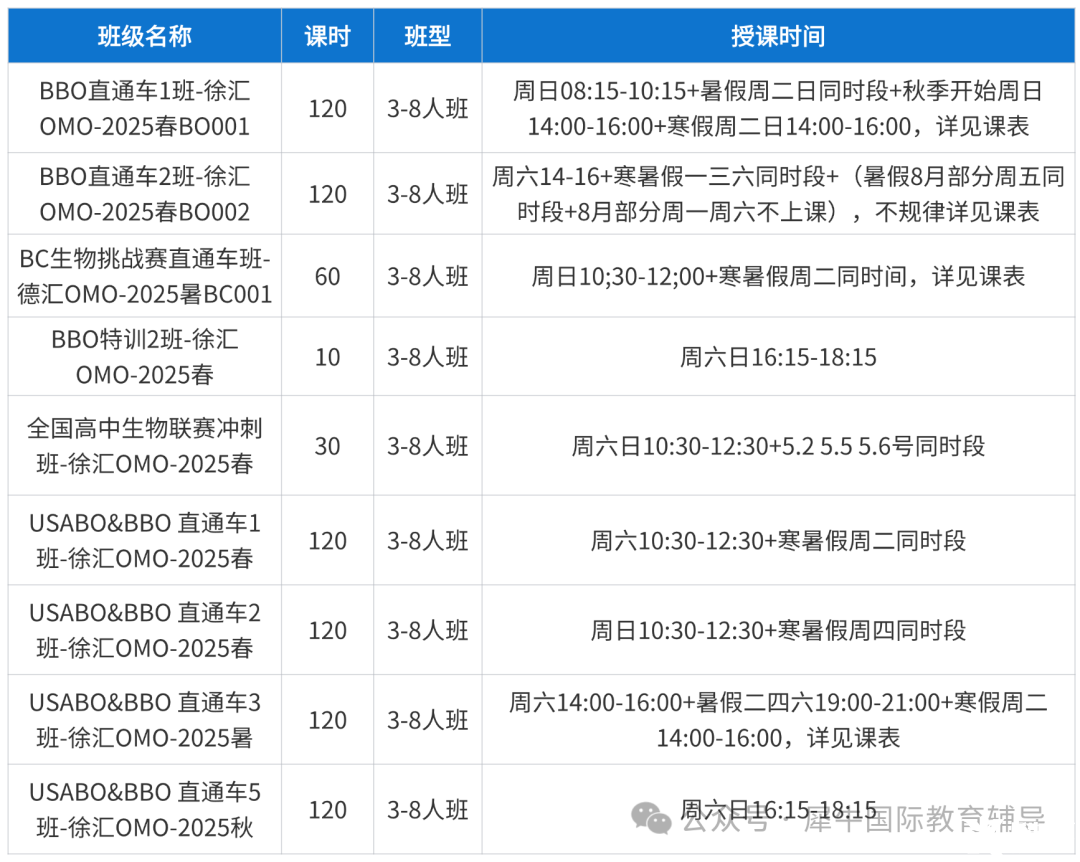The width and height of the screenshot is (1080, 862).
Task: Click the WeChat logo in the watermark
Action: coord(656,821)
